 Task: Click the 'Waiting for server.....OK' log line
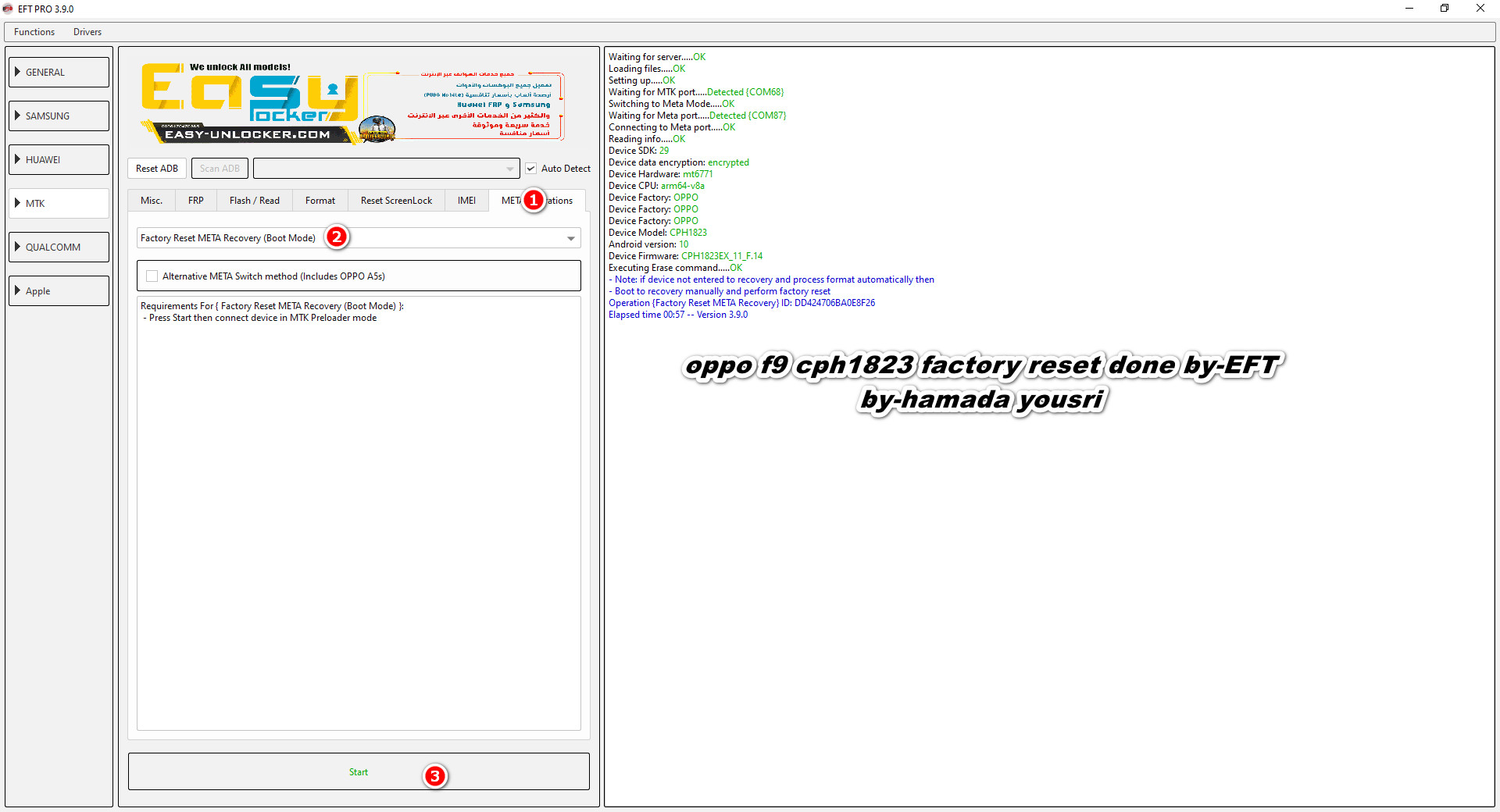[x=657, y=57]
